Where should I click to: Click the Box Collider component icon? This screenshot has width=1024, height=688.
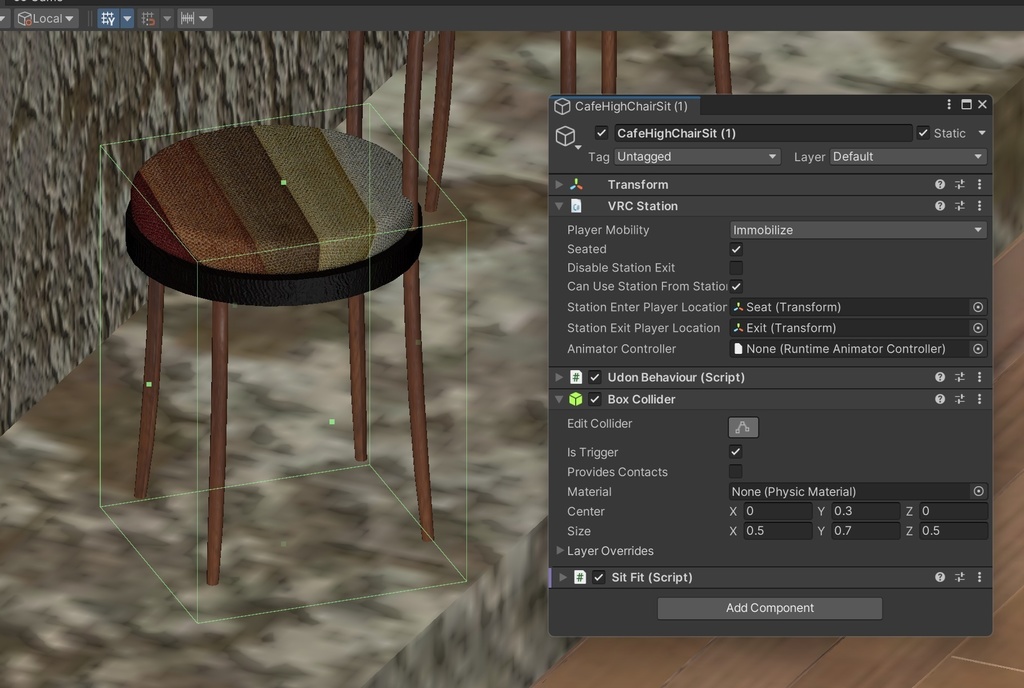pyautogui.click(x=576, y=398)
